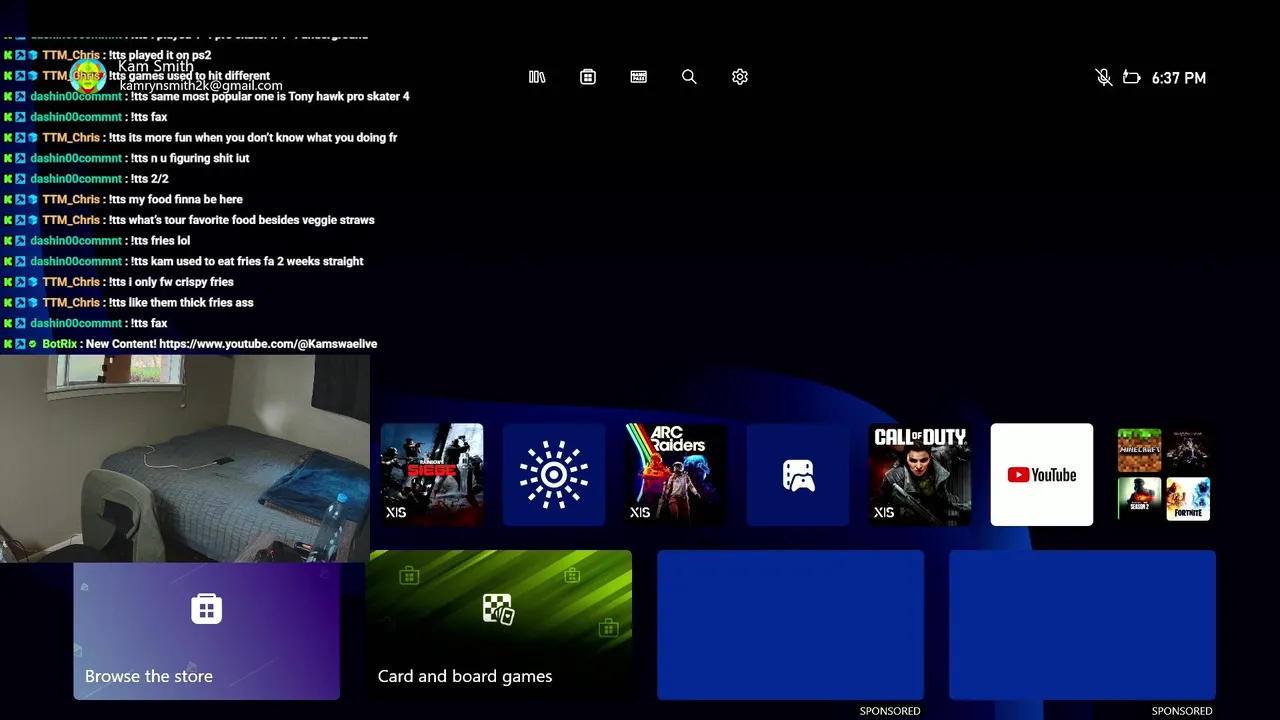Click the 6:37 PM clock
1280x720 pixels.
coord(1179,77)
